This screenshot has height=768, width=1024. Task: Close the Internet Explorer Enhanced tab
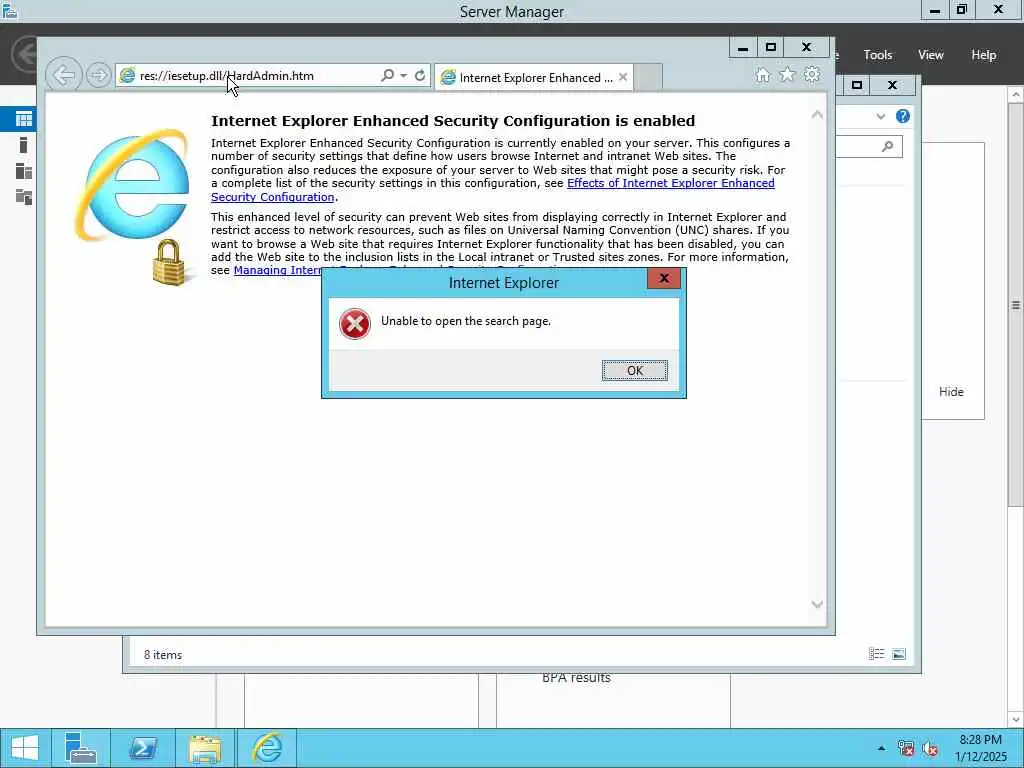click(x=623, y=77)
